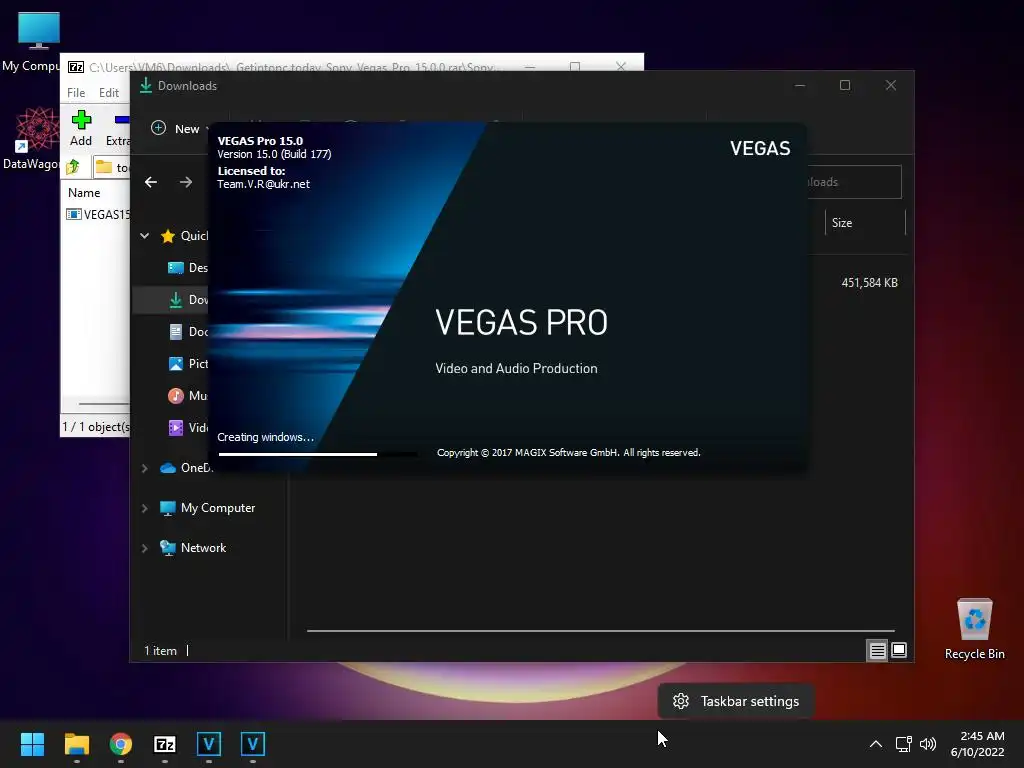Screen dimensions: 1024x768
Task: Open File Explorer from the taskbar
Action: (x=76, y=744)
